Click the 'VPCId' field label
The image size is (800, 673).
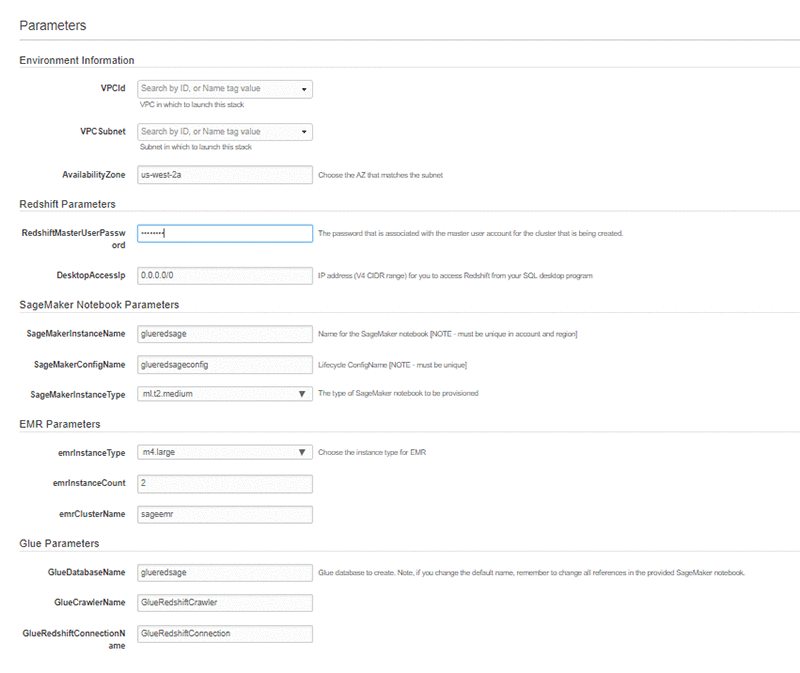coord(113,88)
